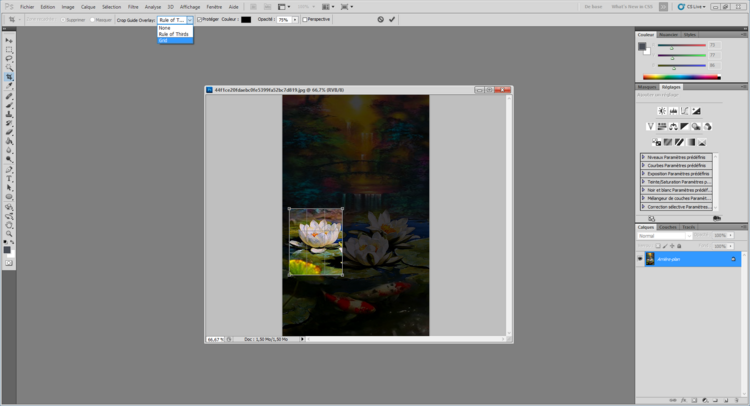Click the Opacité percentage field
750x406 pixels.
283,19
